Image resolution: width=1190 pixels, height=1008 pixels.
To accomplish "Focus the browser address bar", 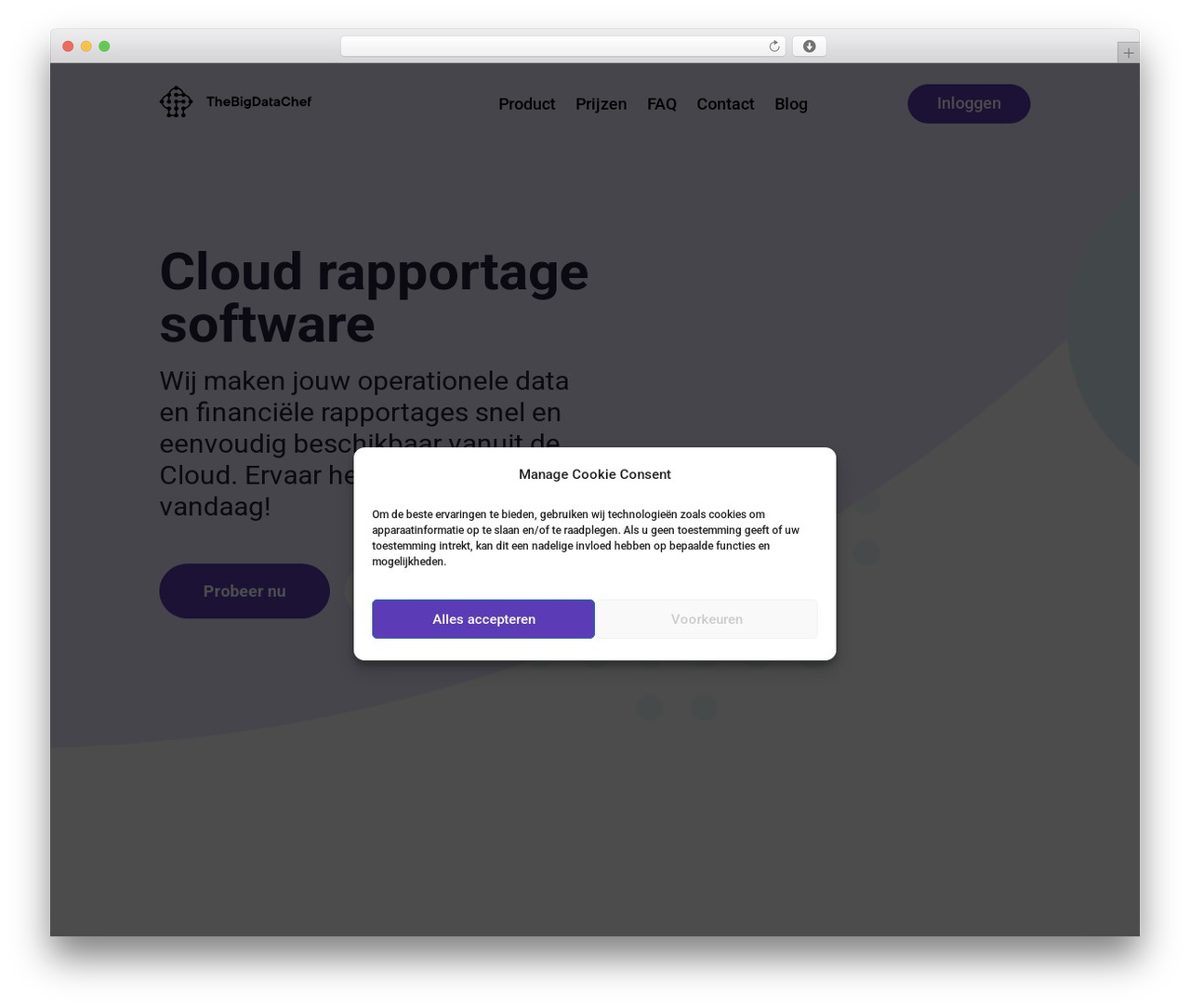I will tap(562, 46).
